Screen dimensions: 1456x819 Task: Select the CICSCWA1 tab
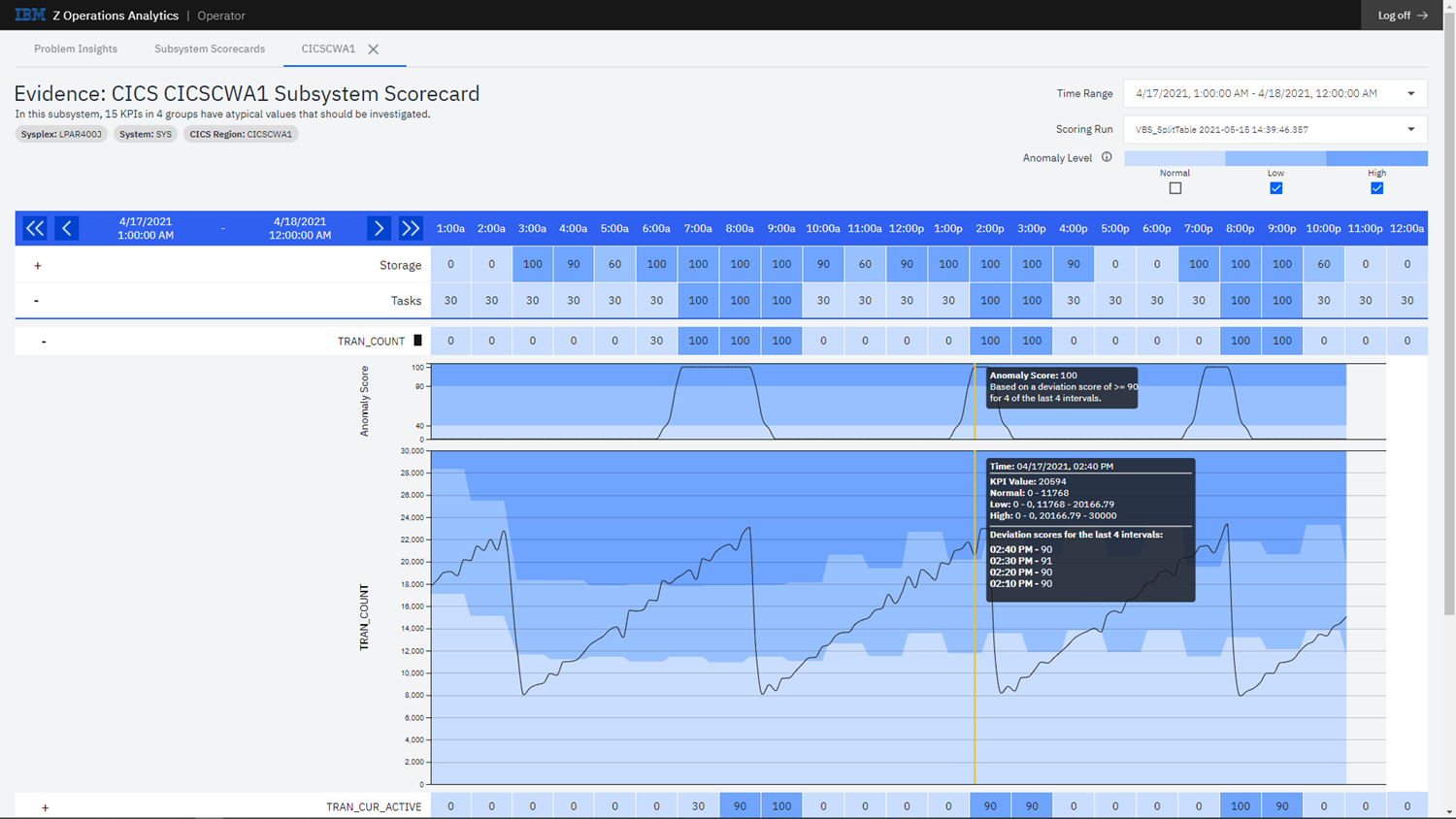(328, 49)
